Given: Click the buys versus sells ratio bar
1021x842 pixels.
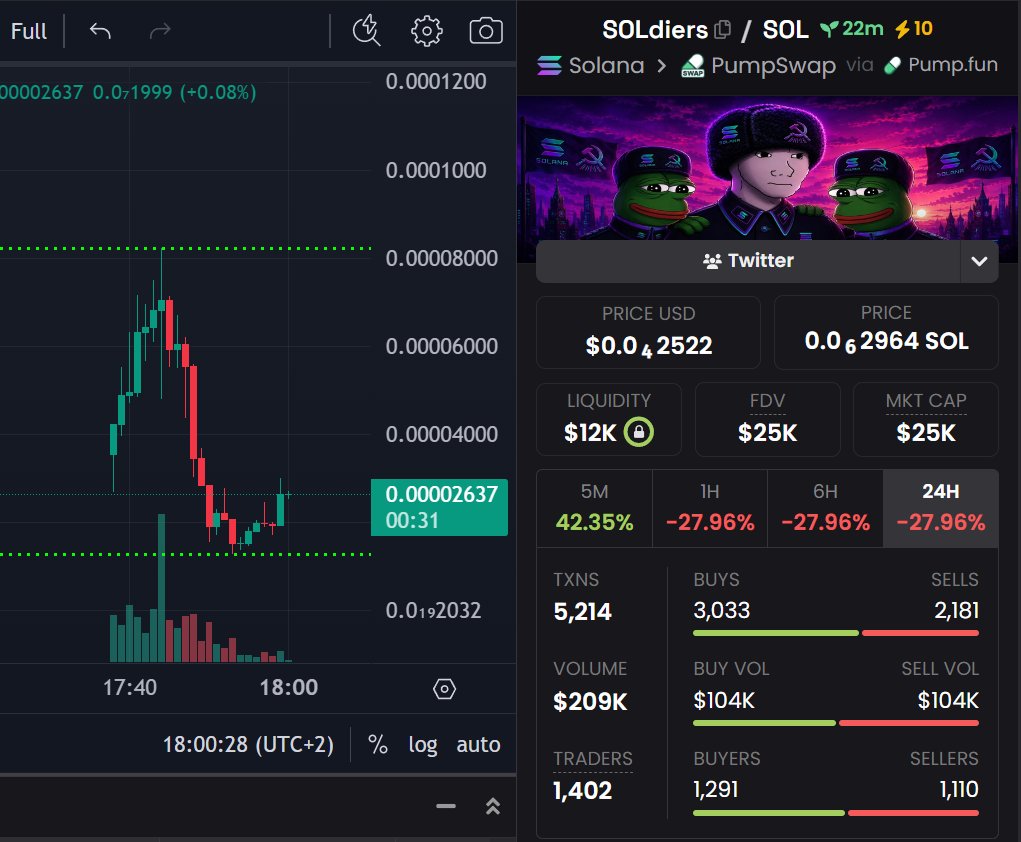Looking at the screenshot, I should [x=836, y=633].
